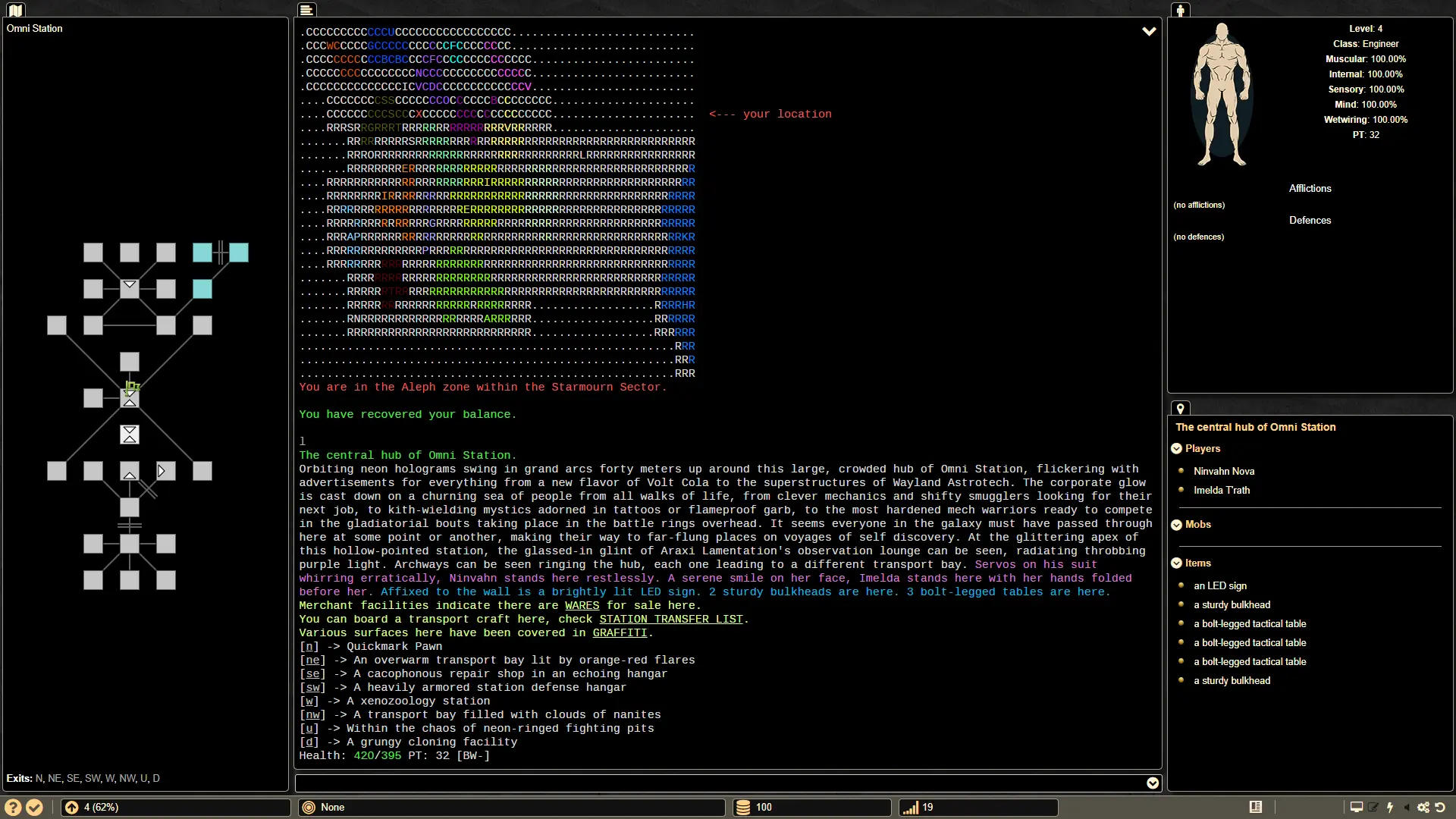Go southeast via the [se] exit link
This screenshot has height=819, width=1456.
[312, 674]
